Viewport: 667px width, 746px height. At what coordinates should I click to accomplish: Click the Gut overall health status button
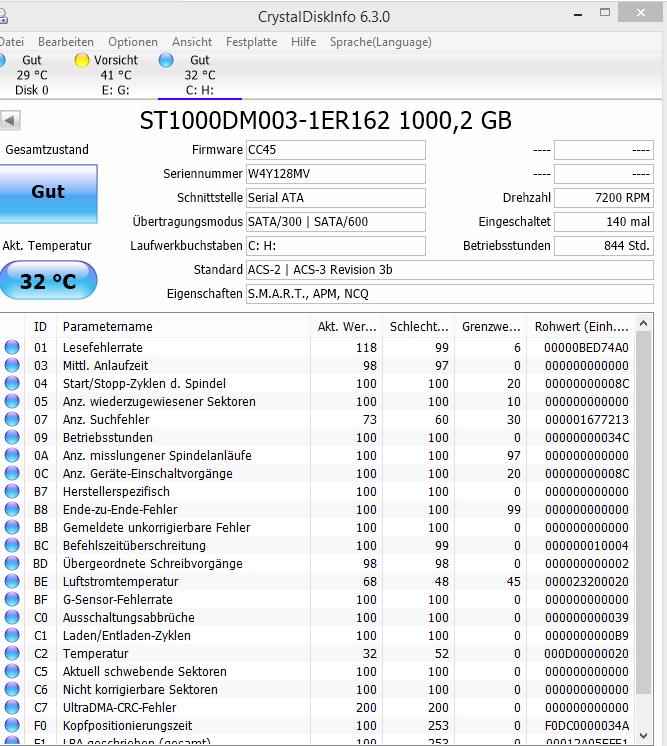click(48, 193)
